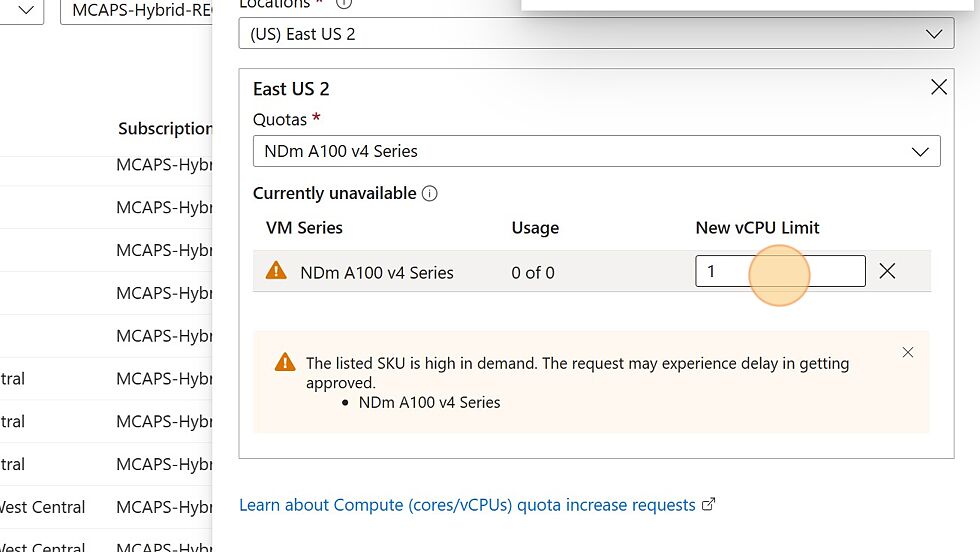Click the New vCPU Limit input field
The width and height of the screenshot is (980, 552).
(780, 271)
